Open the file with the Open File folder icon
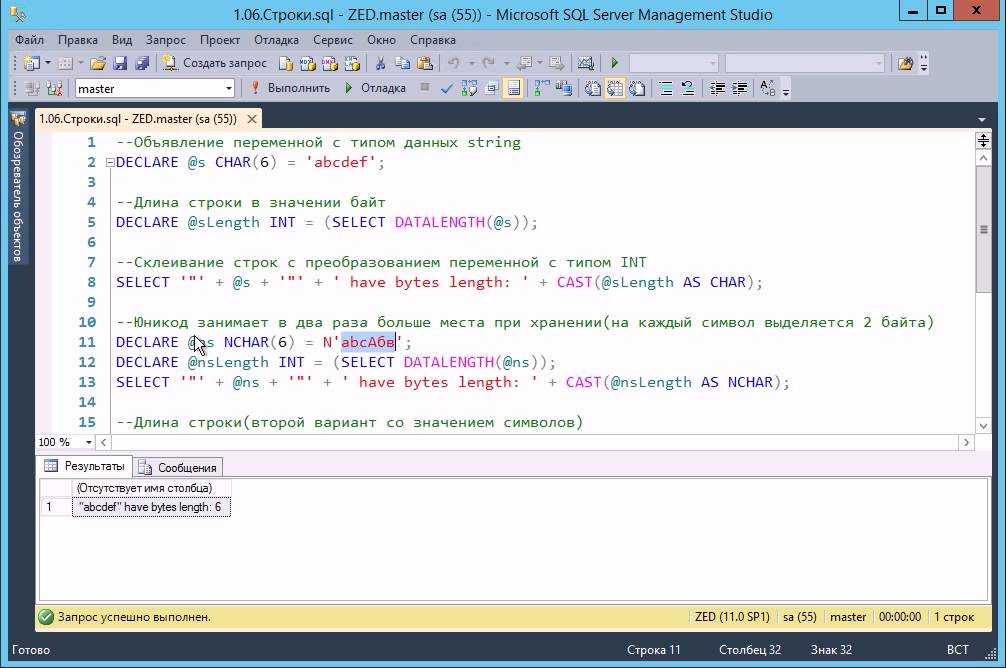Viewport: 1006px width, 668px height. point(98,64)
